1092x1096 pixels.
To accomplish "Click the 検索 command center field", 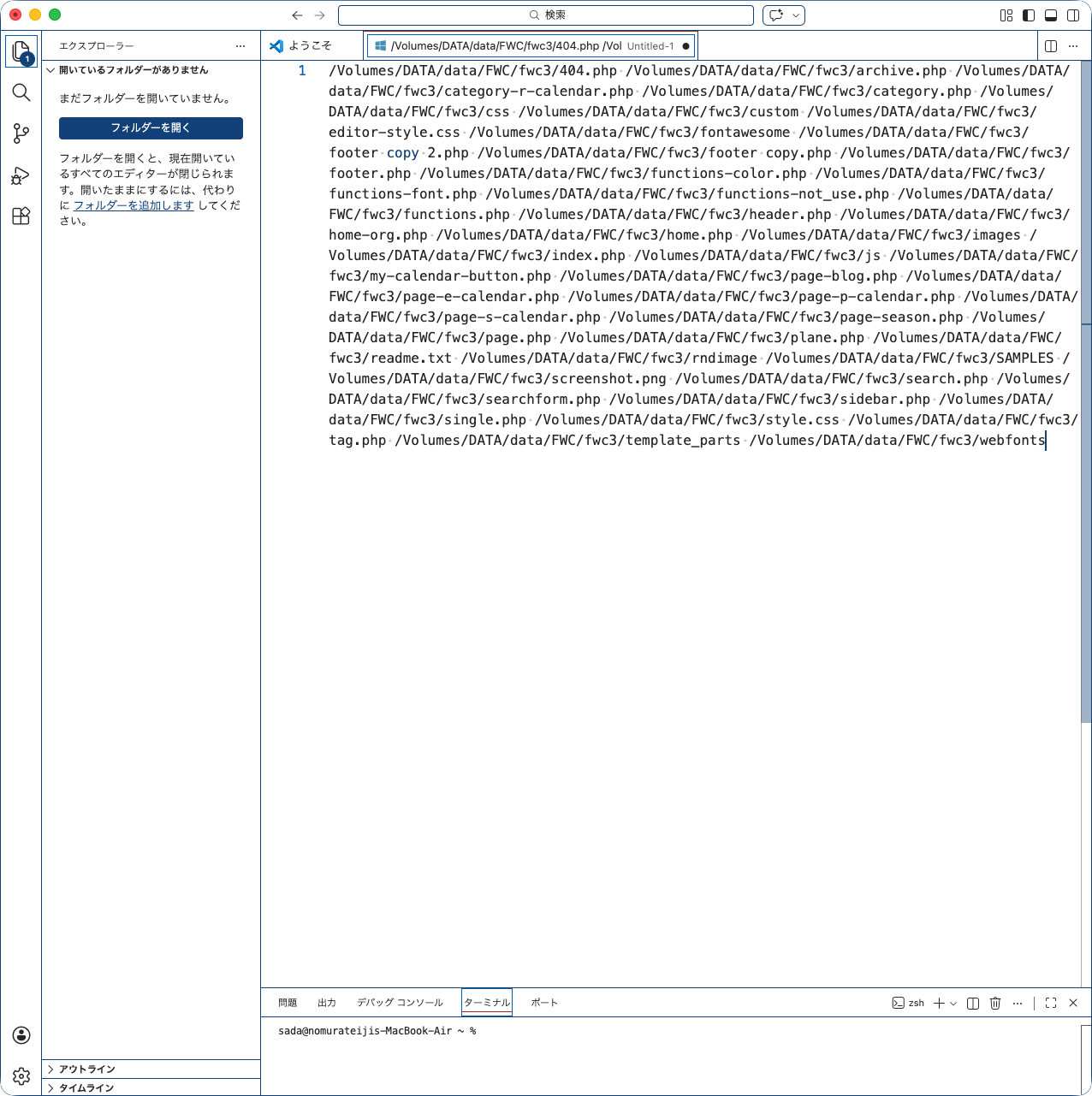I will pyautogui.click(x=546, y=15).
